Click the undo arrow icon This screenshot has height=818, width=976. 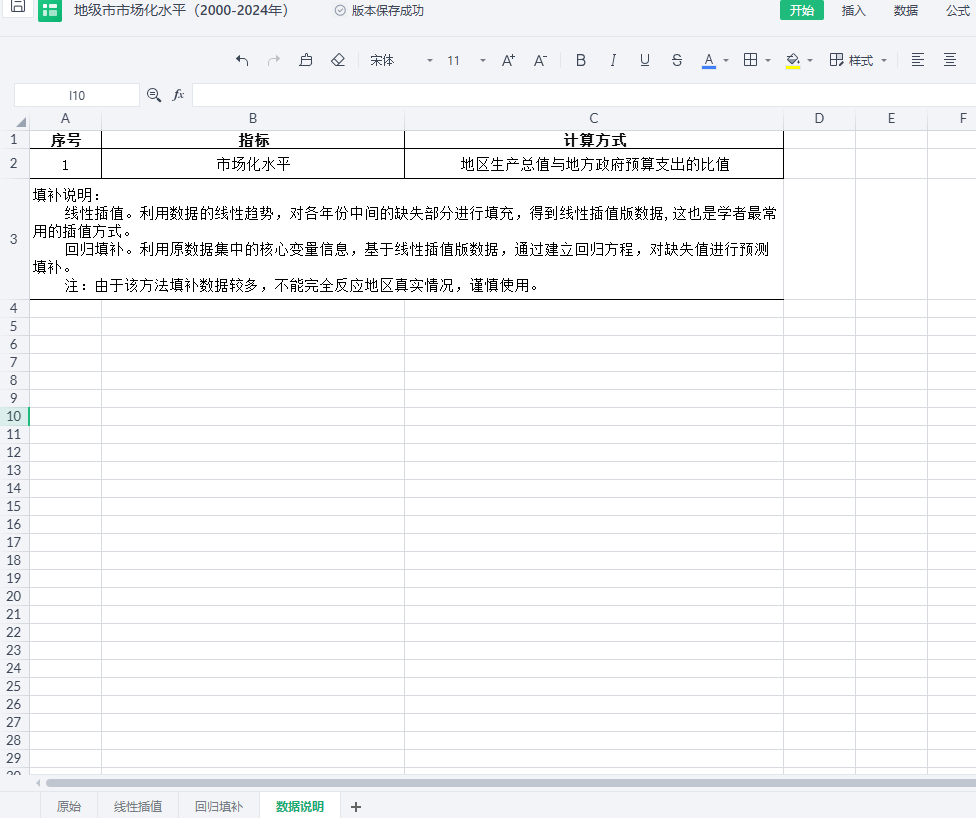tap(242, 60)
